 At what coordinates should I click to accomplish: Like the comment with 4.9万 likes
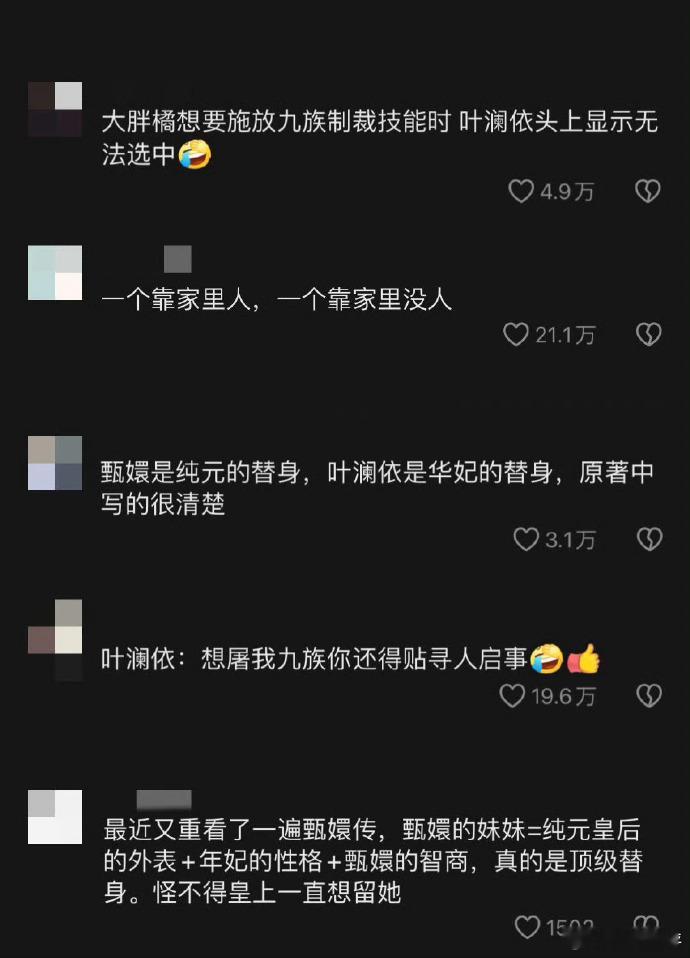[x=521, y=191]
